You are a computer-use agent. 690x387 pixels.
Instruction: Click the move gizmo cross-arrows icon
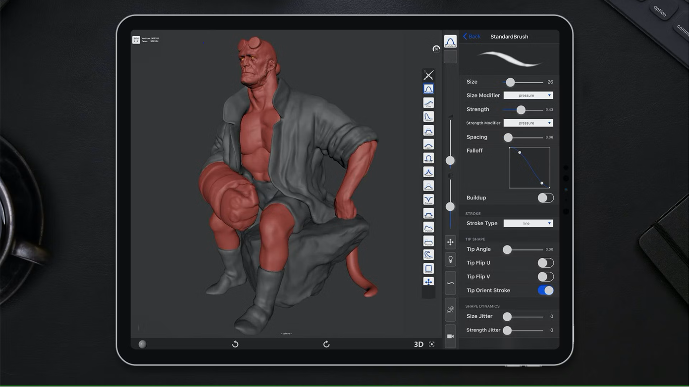[450, 242]
